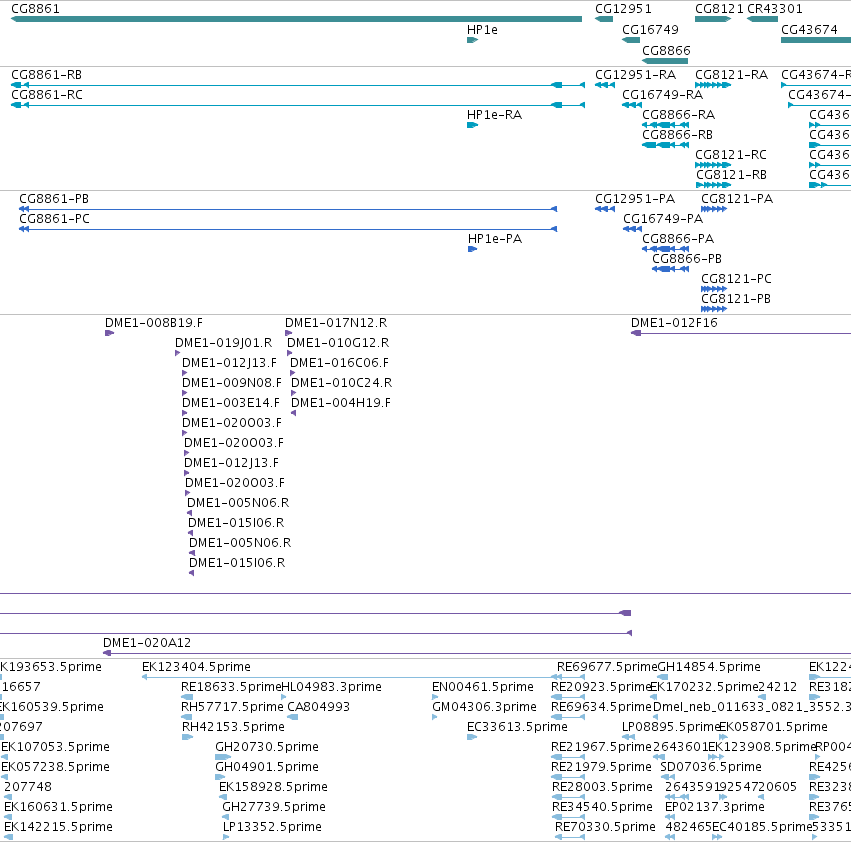Click the CR43301 gene label

coord(774,9)
